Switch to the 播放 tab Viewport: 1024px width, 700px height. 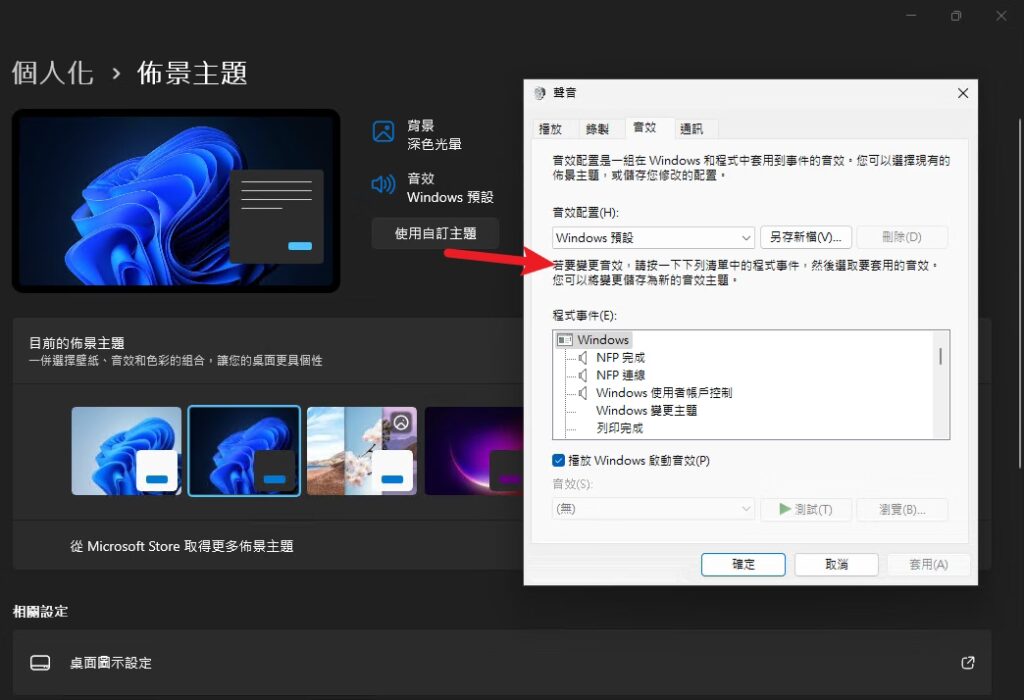tap(553, 128)
